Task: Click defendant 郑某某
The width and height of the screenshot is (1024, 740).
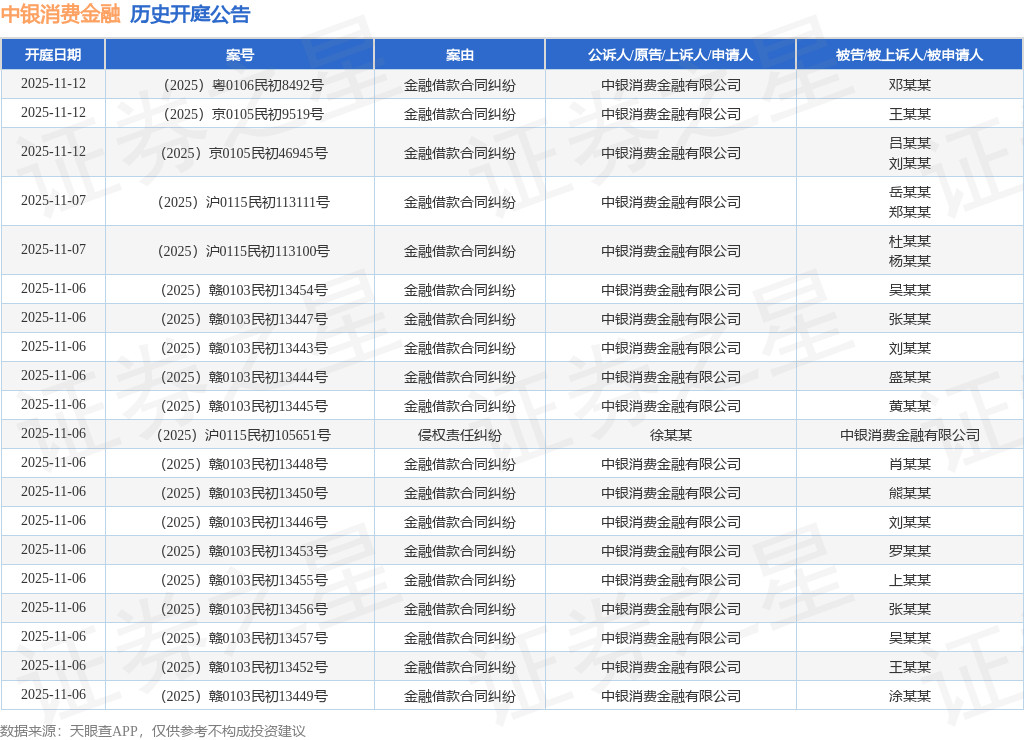Action: pyautogui.click(x=910, y=212)
